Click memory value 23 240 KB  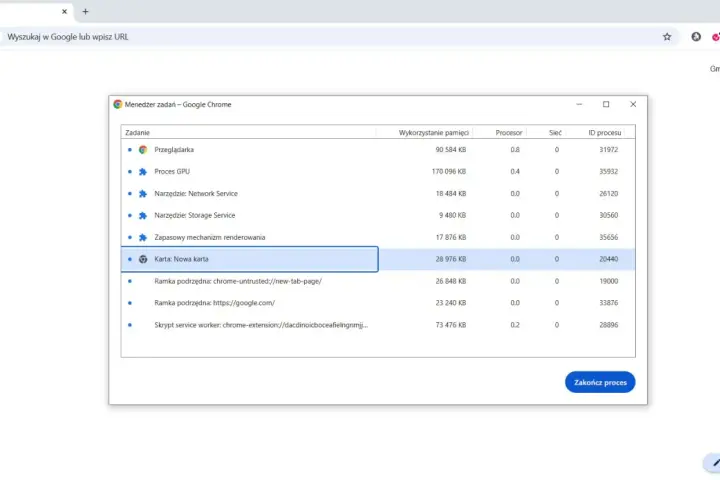[x=450, y=303]
